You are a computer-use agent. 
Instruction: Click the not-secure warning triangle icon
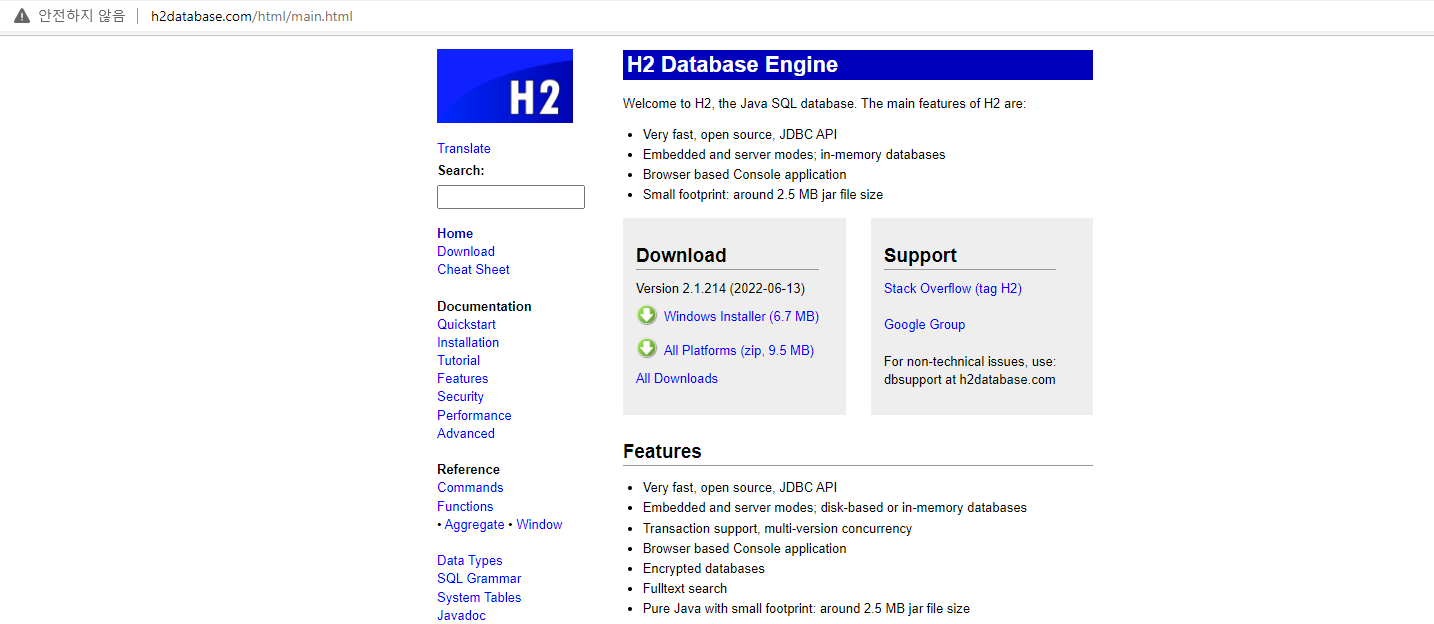[x=22, y=16]
